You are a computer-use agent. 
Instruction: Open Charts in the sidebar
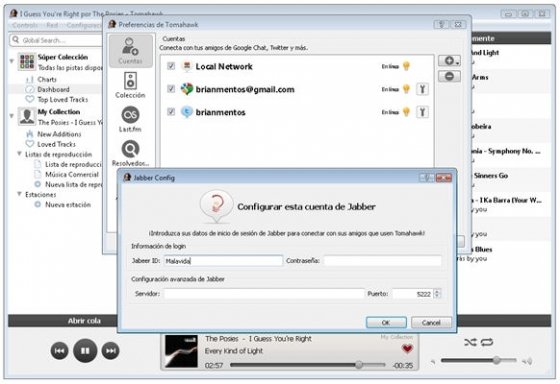click(47, 79)
